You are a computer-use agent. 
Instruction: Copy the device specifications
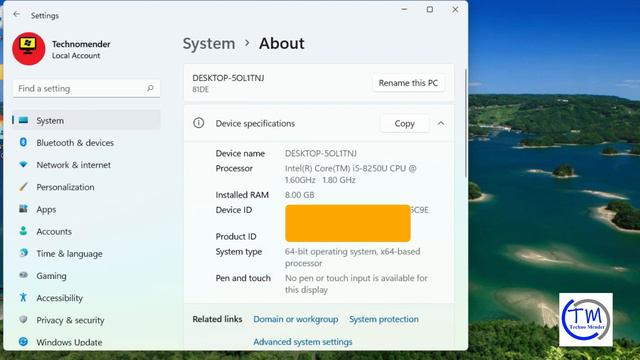coord(404,123)
